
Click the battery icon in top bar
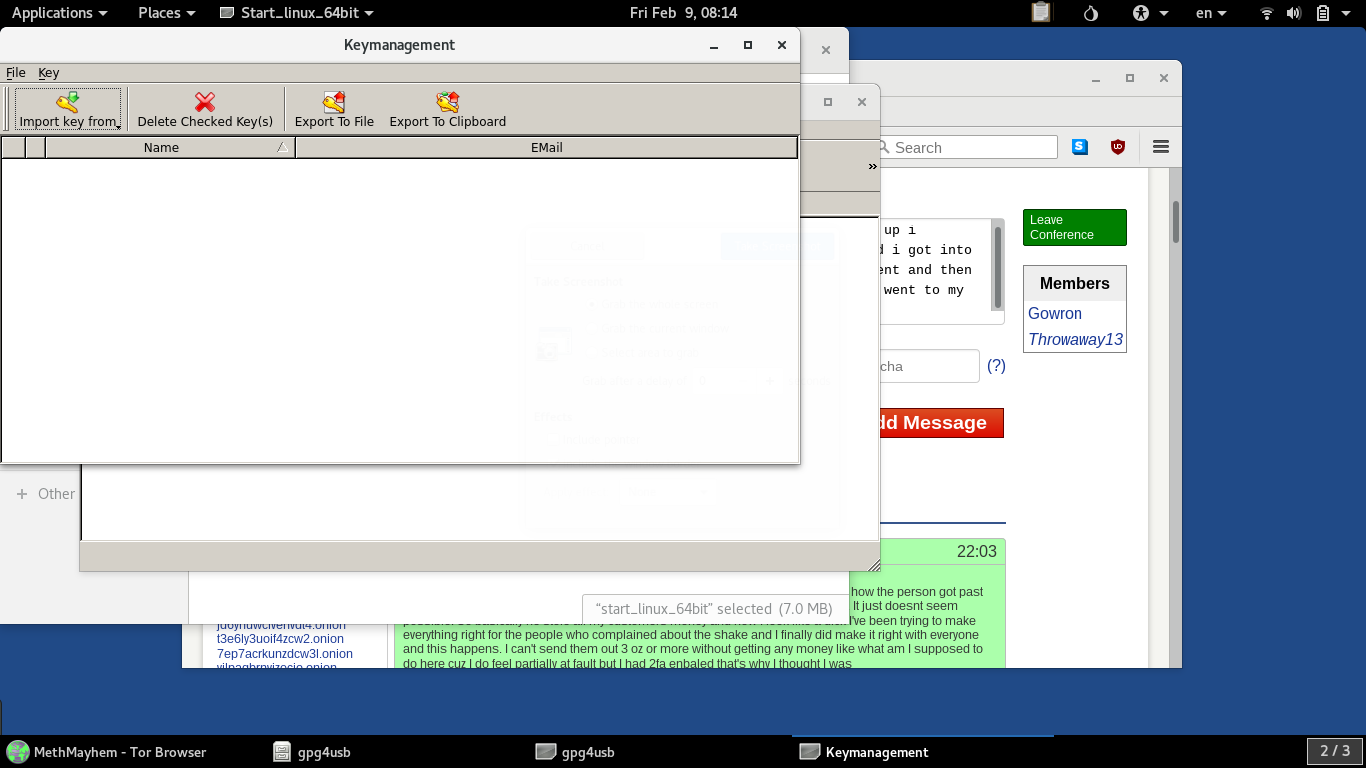tap(1322, 12)
